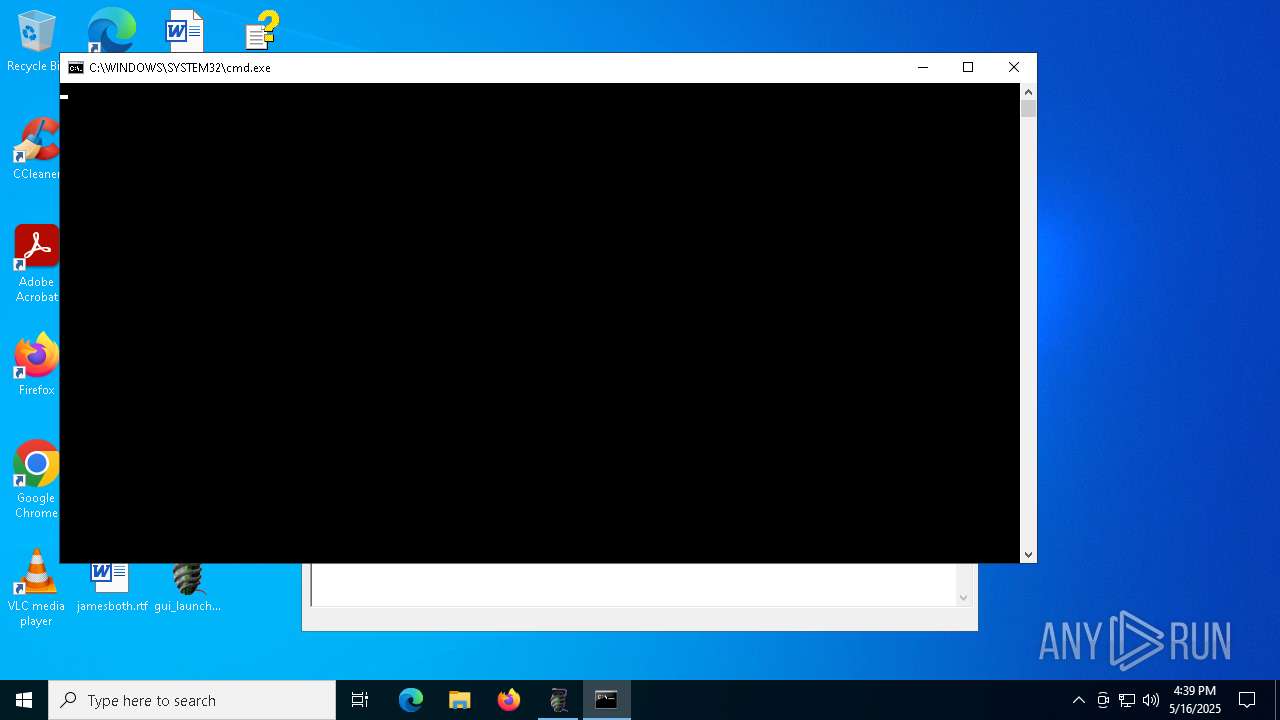
Task: Switch to the gui_launcher app in the taskbar
Action: tap(558, 700)
